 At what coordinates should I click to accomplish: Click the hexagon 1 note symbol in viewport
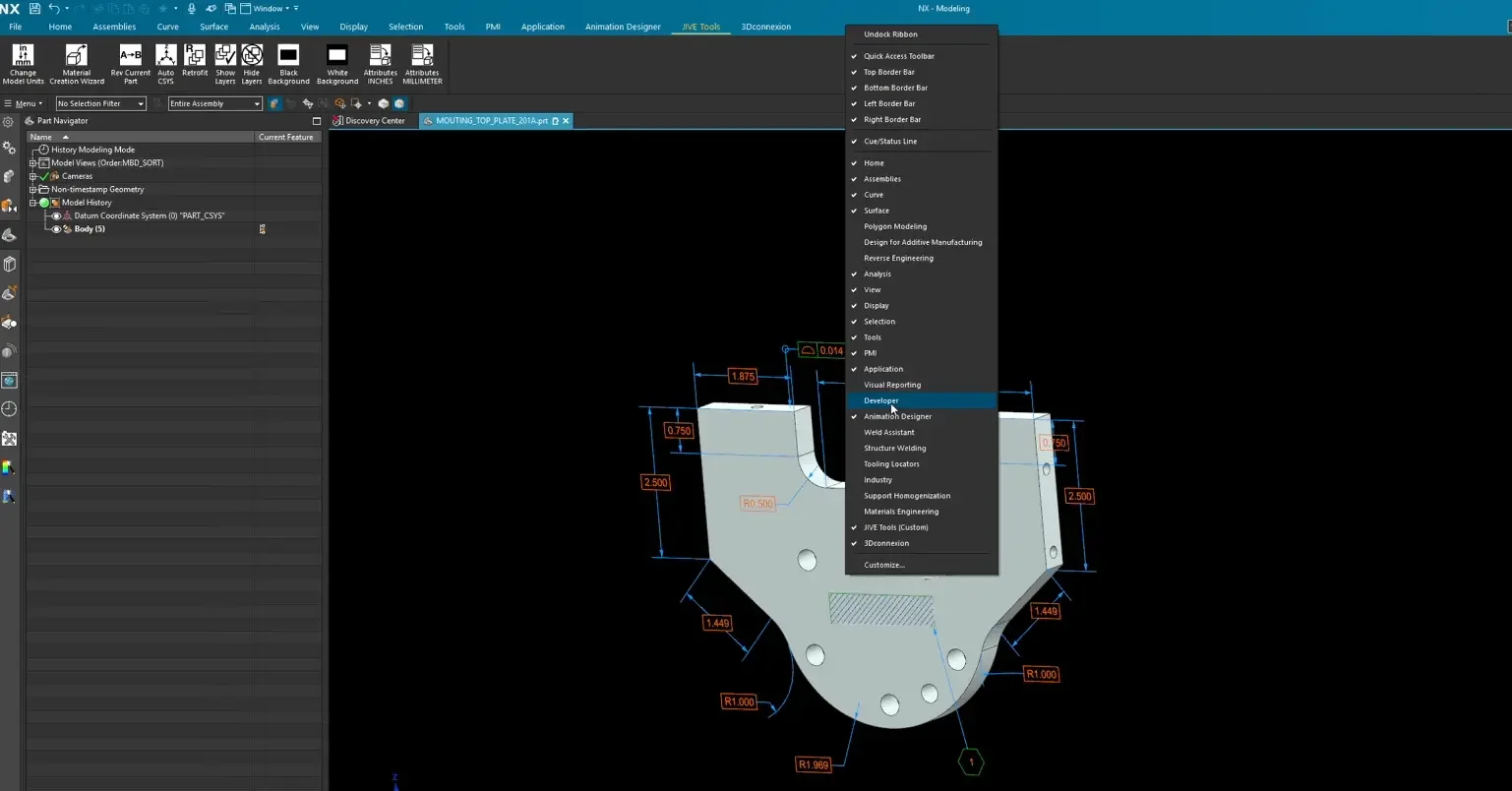971,761
